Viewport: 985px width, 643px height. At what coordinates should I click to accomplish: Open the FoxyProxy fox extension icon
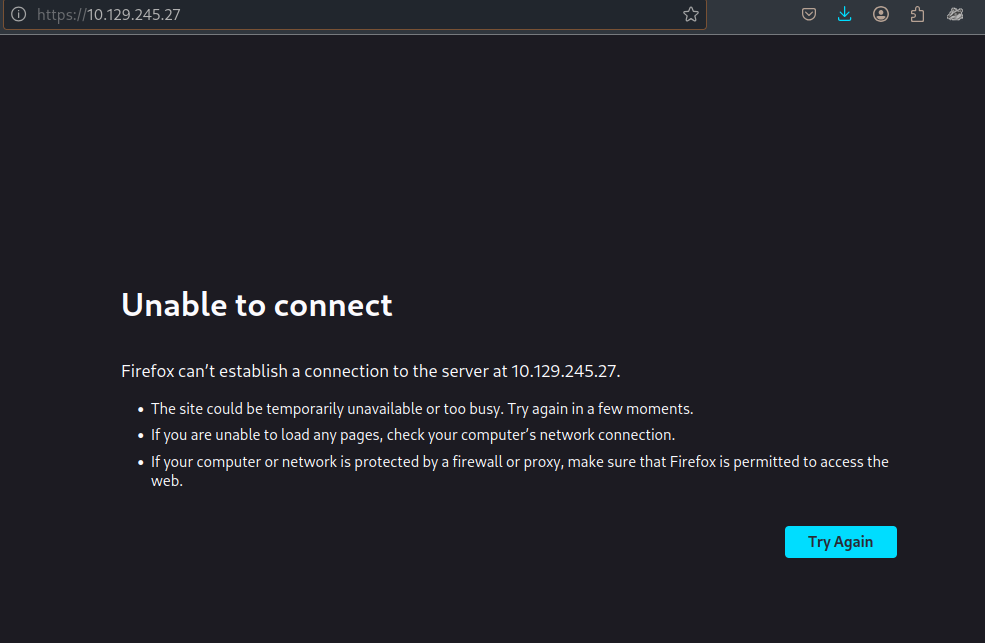(x=955, y=14)
